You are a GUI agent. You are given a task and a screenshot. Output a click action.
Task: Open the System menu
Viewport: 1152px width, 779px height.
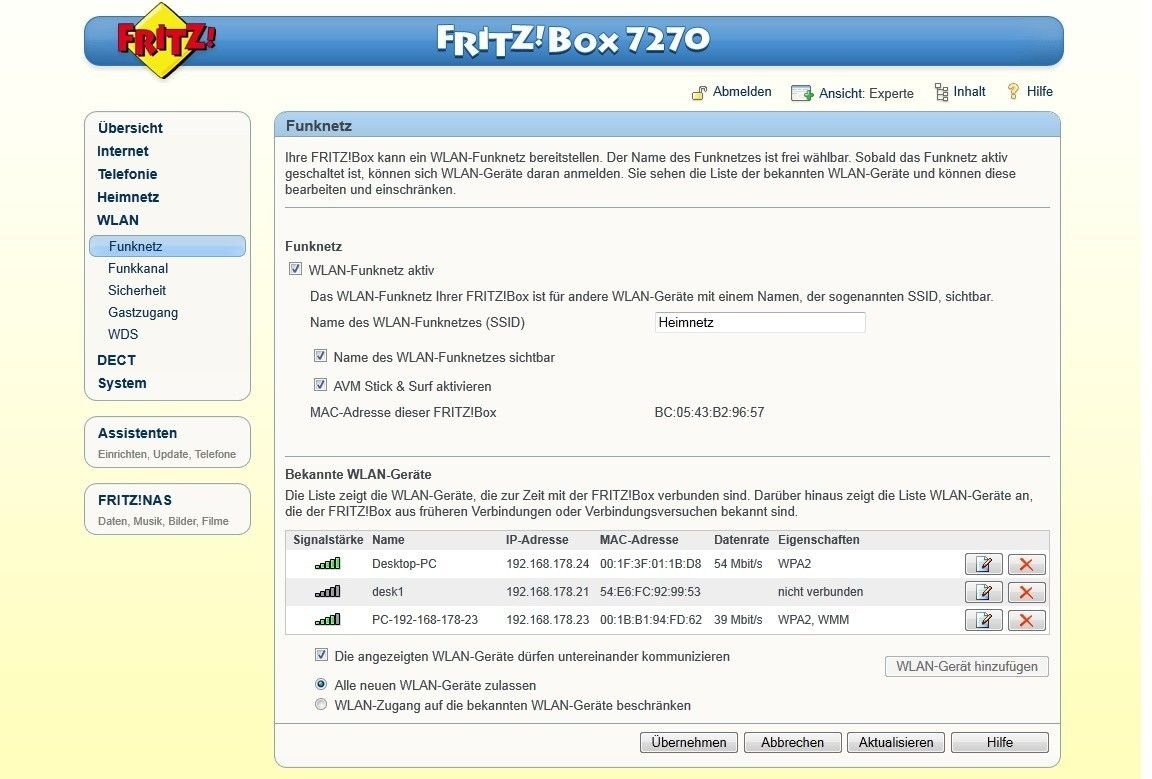[x=122, y=383]
